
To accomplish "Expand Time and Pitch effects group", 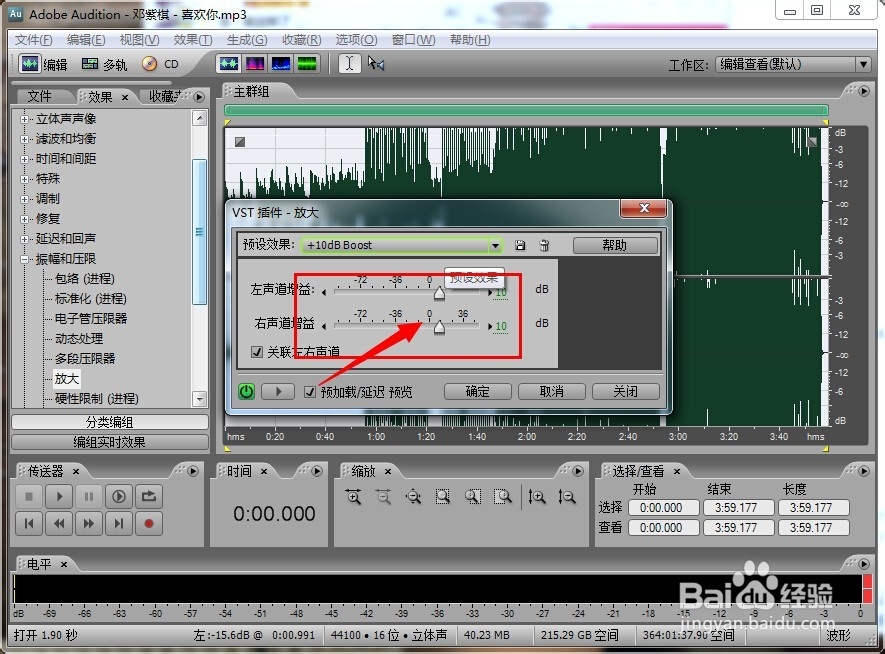I will coord(24,159).
